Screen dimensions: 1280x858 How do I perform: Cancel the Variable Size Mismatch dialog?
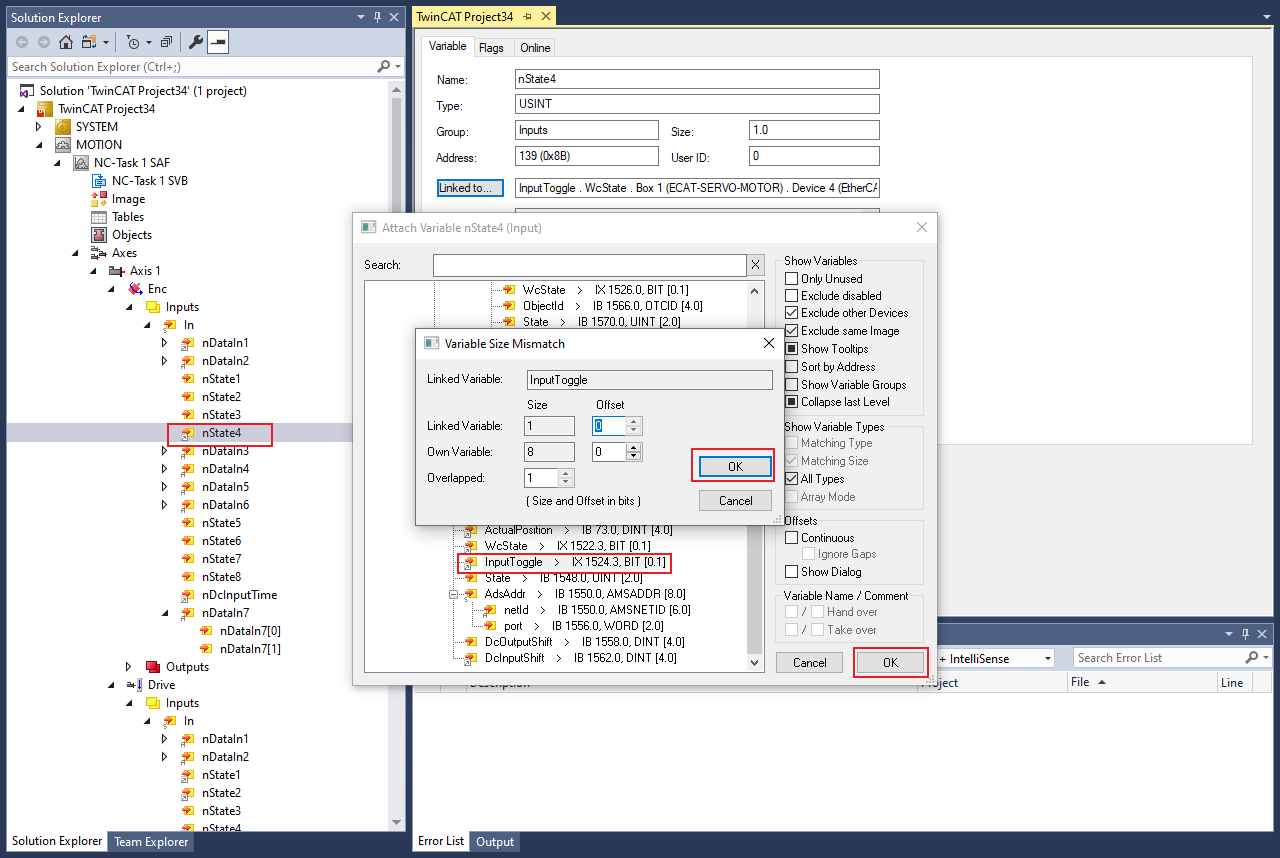735,501
